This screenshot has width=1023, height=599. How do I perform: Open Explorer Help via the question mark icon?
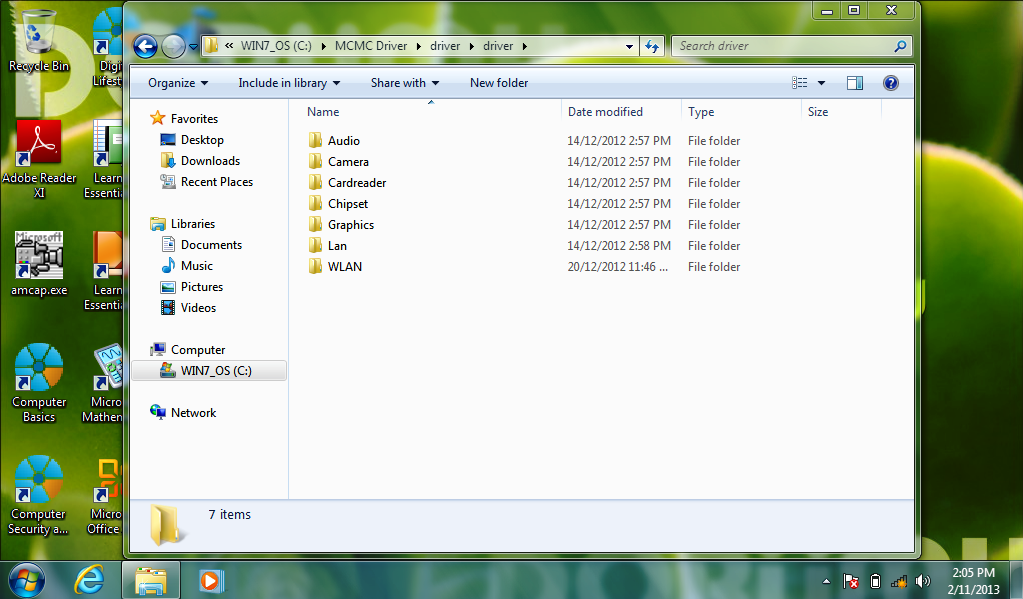(x=890, y=83)
